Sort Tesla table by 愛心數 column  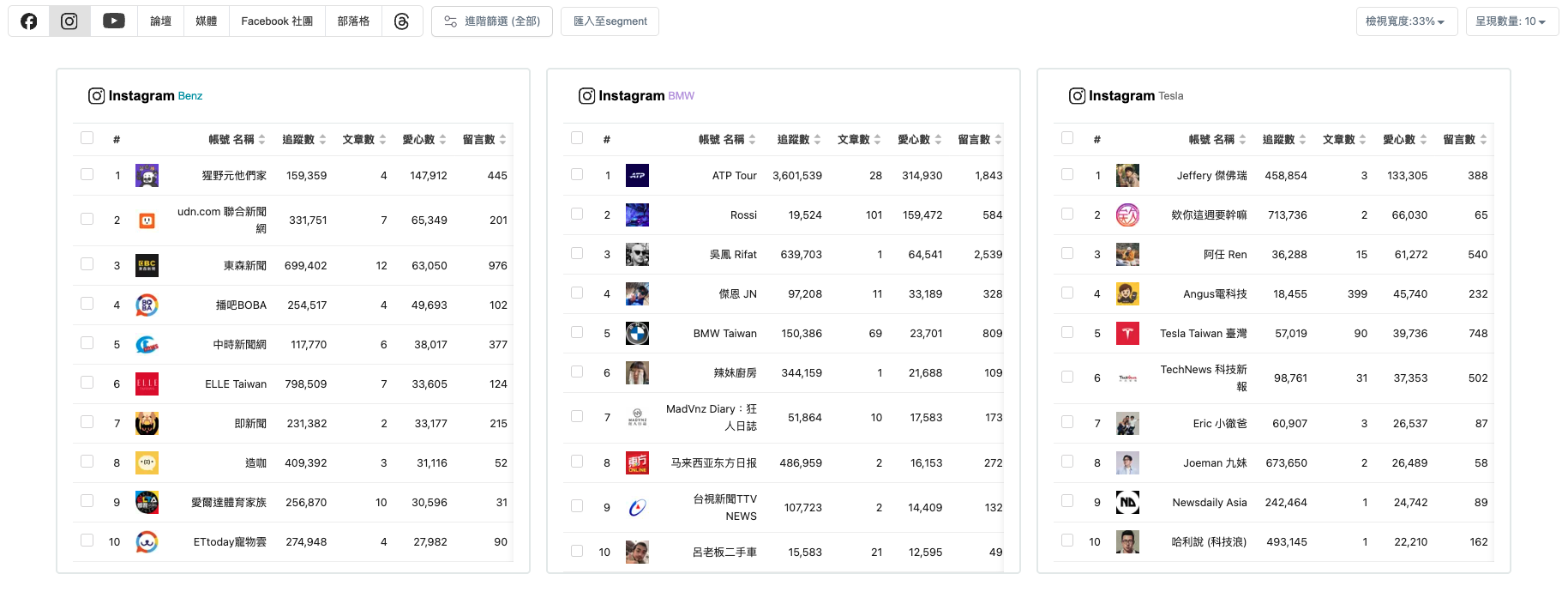point(1404,139)
